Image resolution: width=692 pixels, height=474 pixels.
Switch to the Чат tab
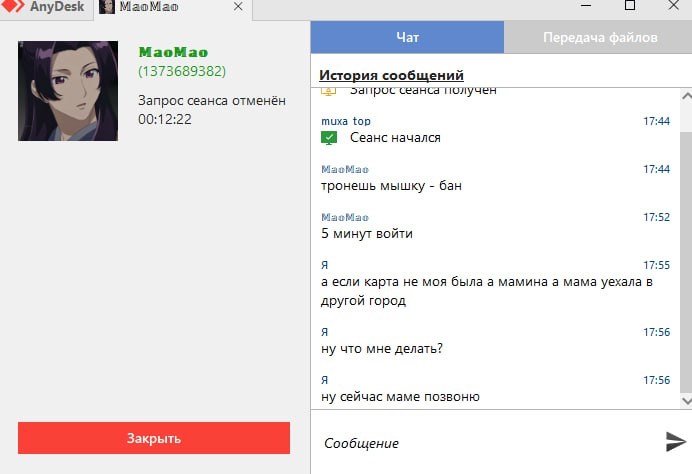pyautogui.click(x=407, y=37)
